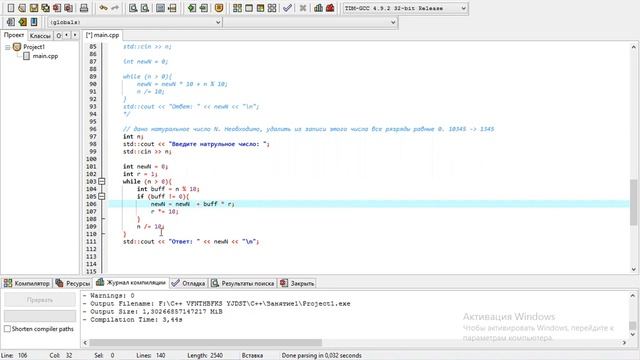This screenshot has height=360, width=640.
Task: Redo the last undone edit
Action: click(x=115, y=8)
